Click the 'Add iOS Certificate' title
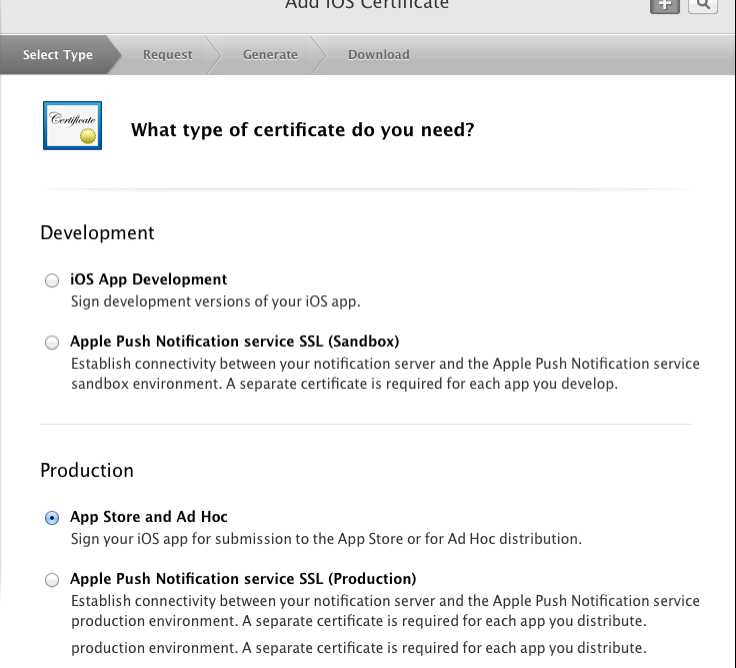The width and height of the screenshot is (736, 668). 367,5
